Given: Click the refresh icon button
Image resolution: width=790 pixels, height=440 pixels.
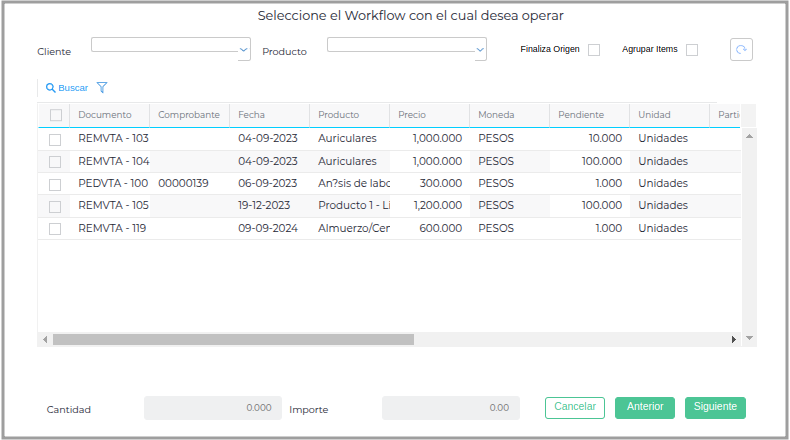Looking at the screenshot, I should tap(741, 50).
